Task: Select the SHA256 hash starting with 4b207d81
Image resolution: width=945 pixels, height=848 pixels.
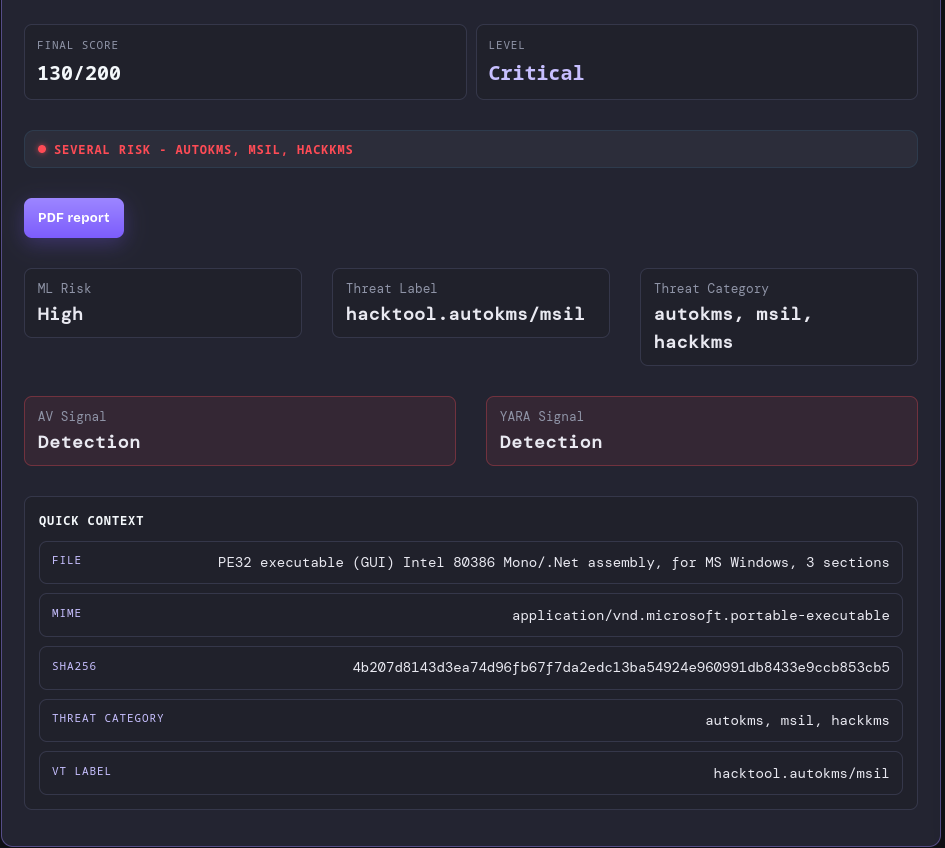Action: [x=621, y=668]
